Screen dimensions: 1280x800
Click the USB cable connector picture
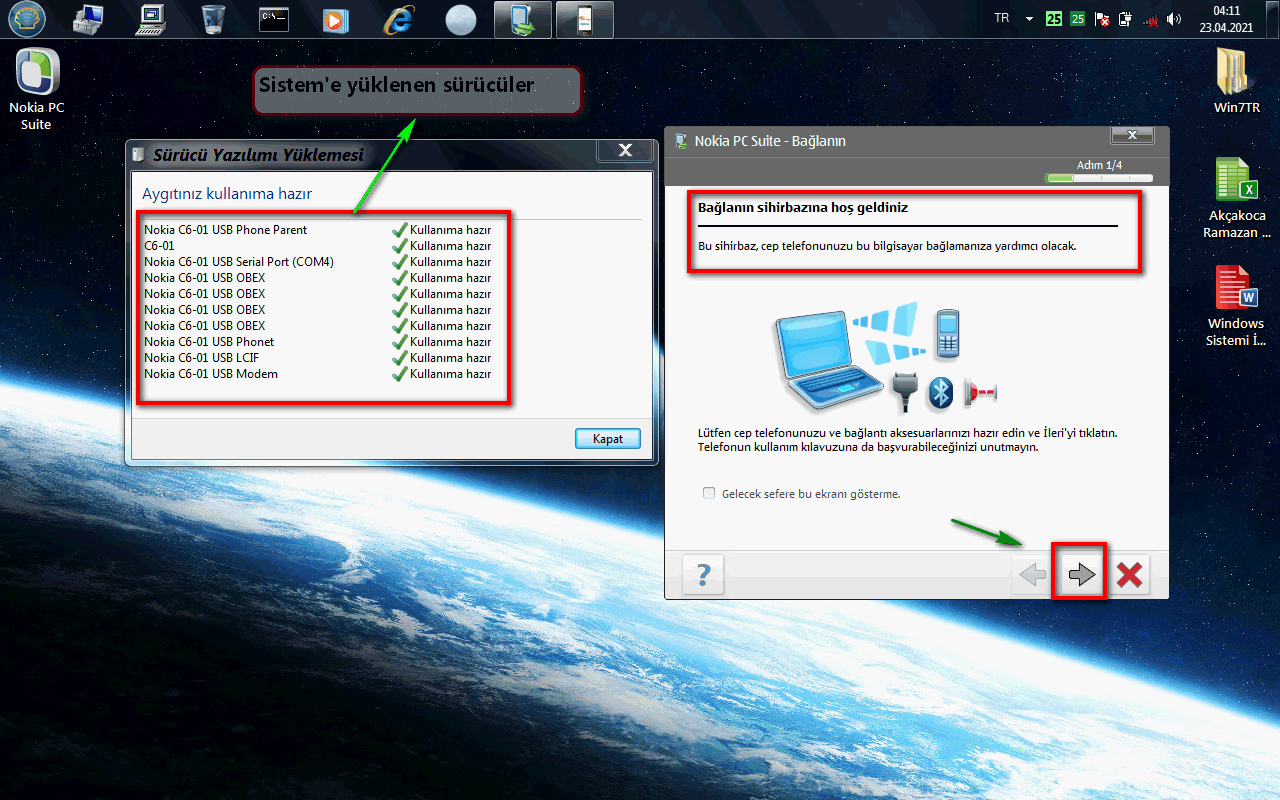tap(905, 392)
